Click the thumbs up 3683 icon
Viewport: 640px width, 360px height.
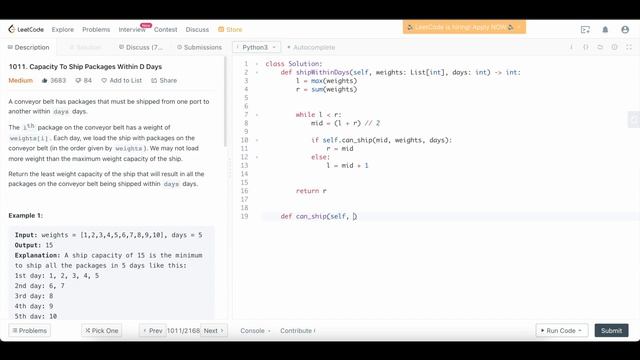coord(45,80)
